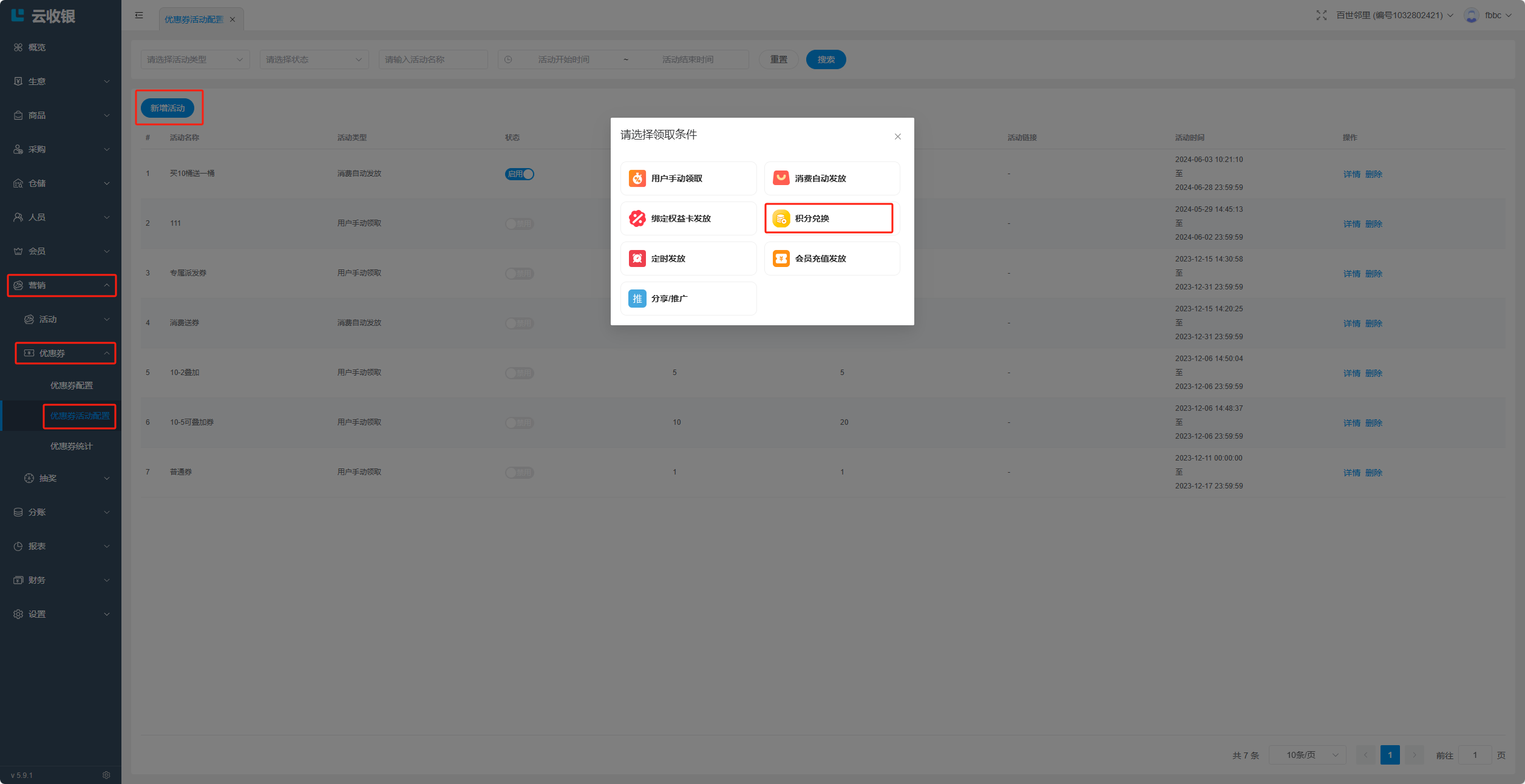Select the 定时发放 alarm clock icon
1525x784 pixels.
[637, 259]
